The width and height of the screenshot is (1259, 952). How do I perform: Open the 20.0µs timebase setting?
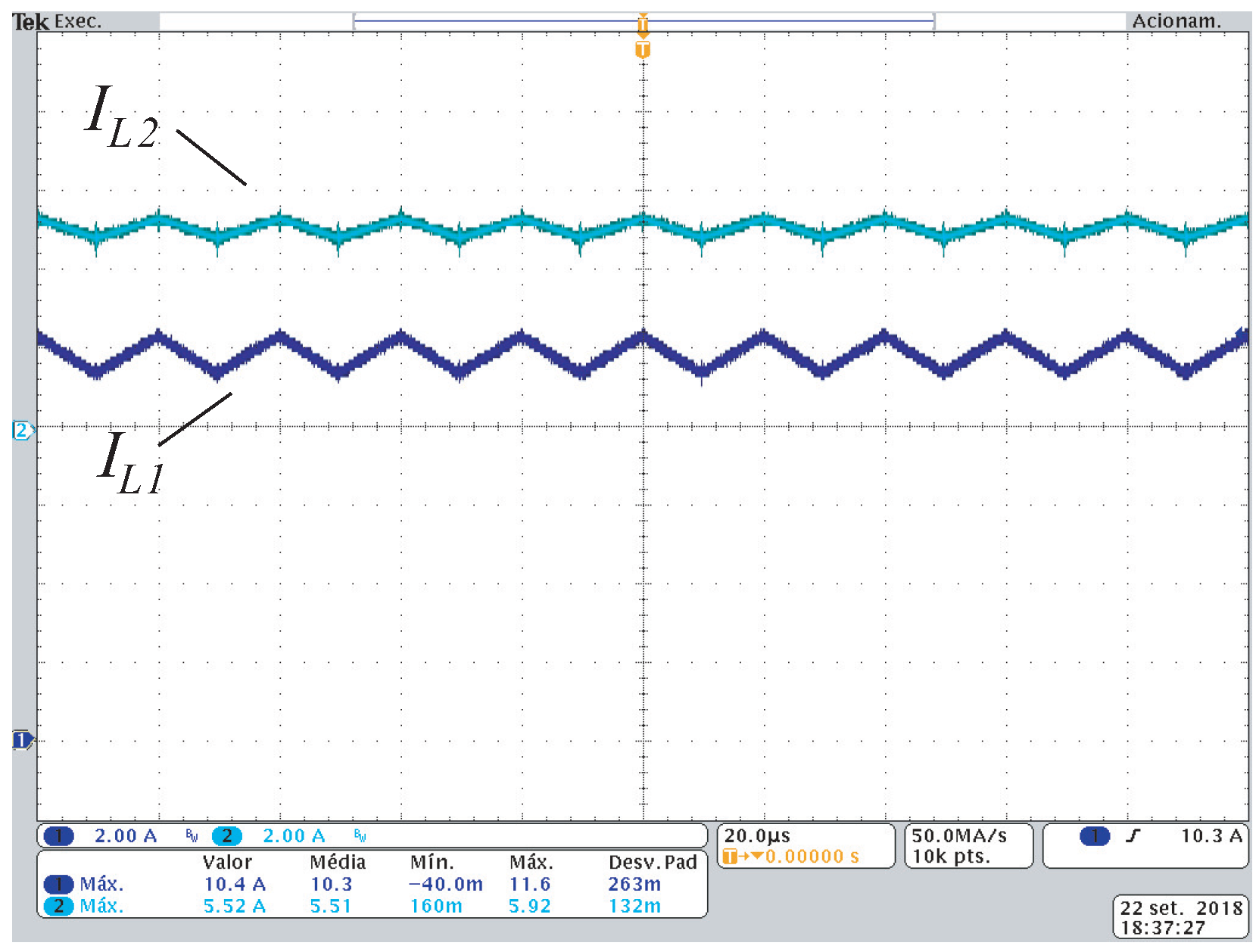(x=757, y=836)
